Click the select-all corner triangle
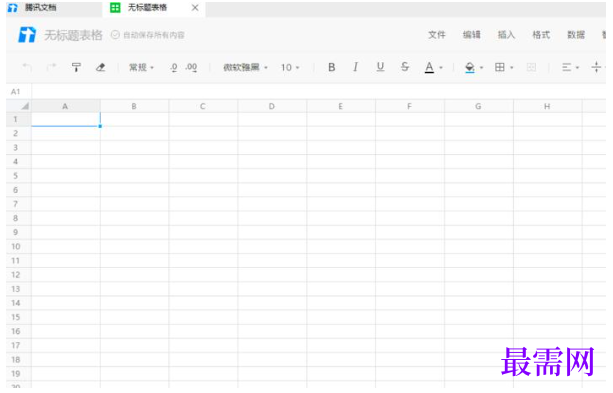The image size is (613, 393). tap(24, 106)
